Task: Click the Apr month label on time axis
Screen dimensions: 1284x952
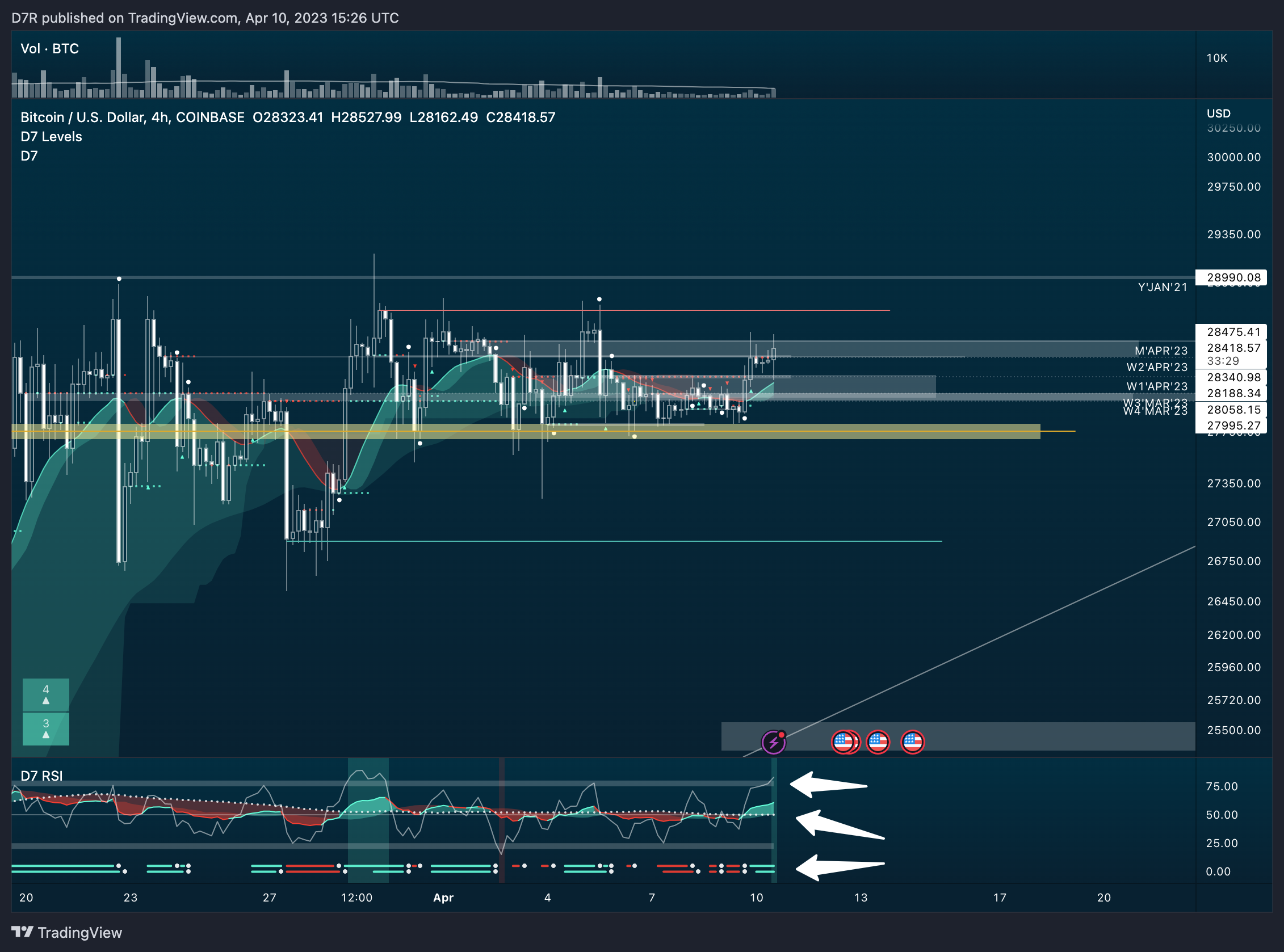Action: click(x=443, y=898)
